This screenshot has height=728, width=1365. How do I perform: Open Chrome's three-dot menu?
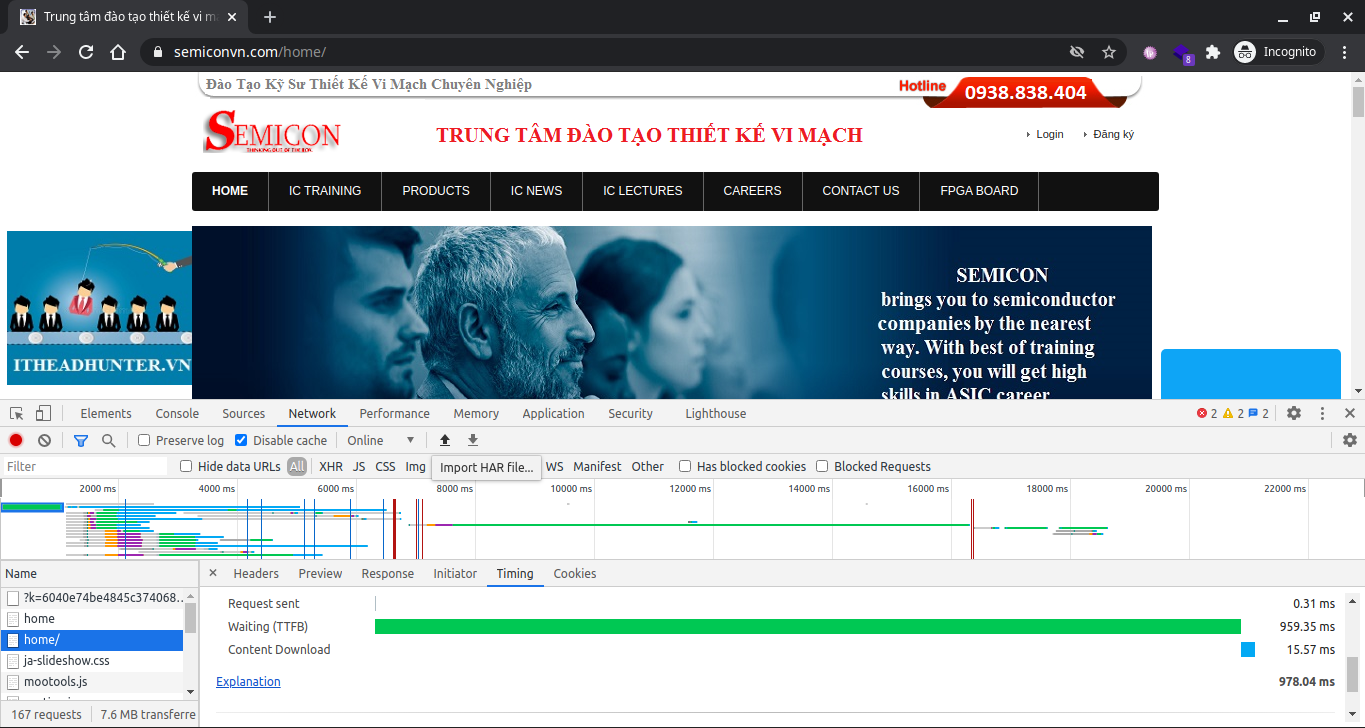tap(1345, 52)
